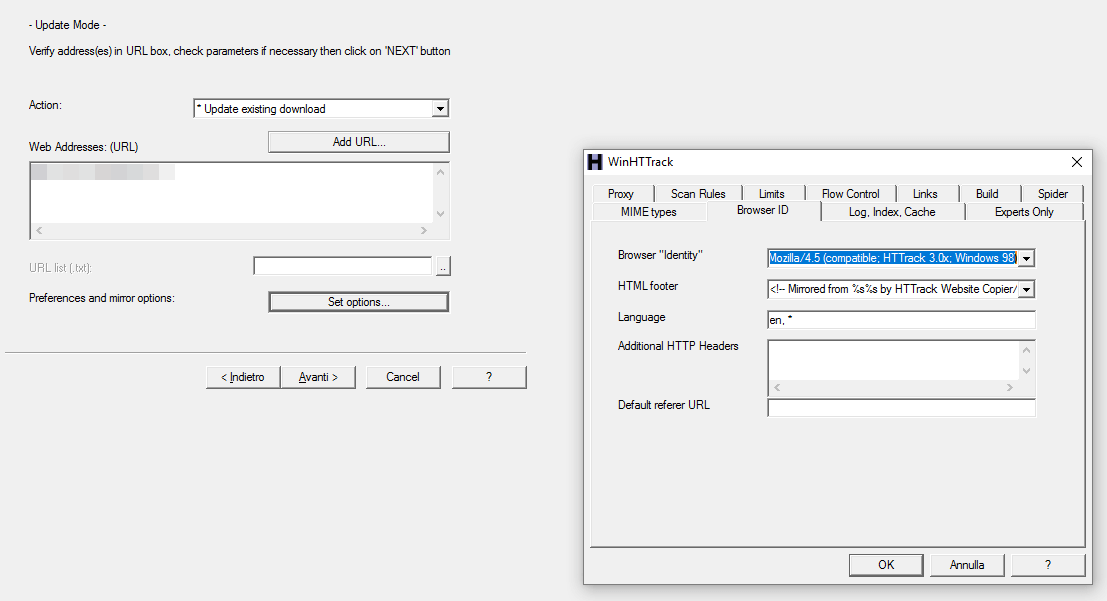Click the 'Additional HTTP Headers' label
Image resolution: width=1107 pixels, height=601 pixels.
[678, 346]
